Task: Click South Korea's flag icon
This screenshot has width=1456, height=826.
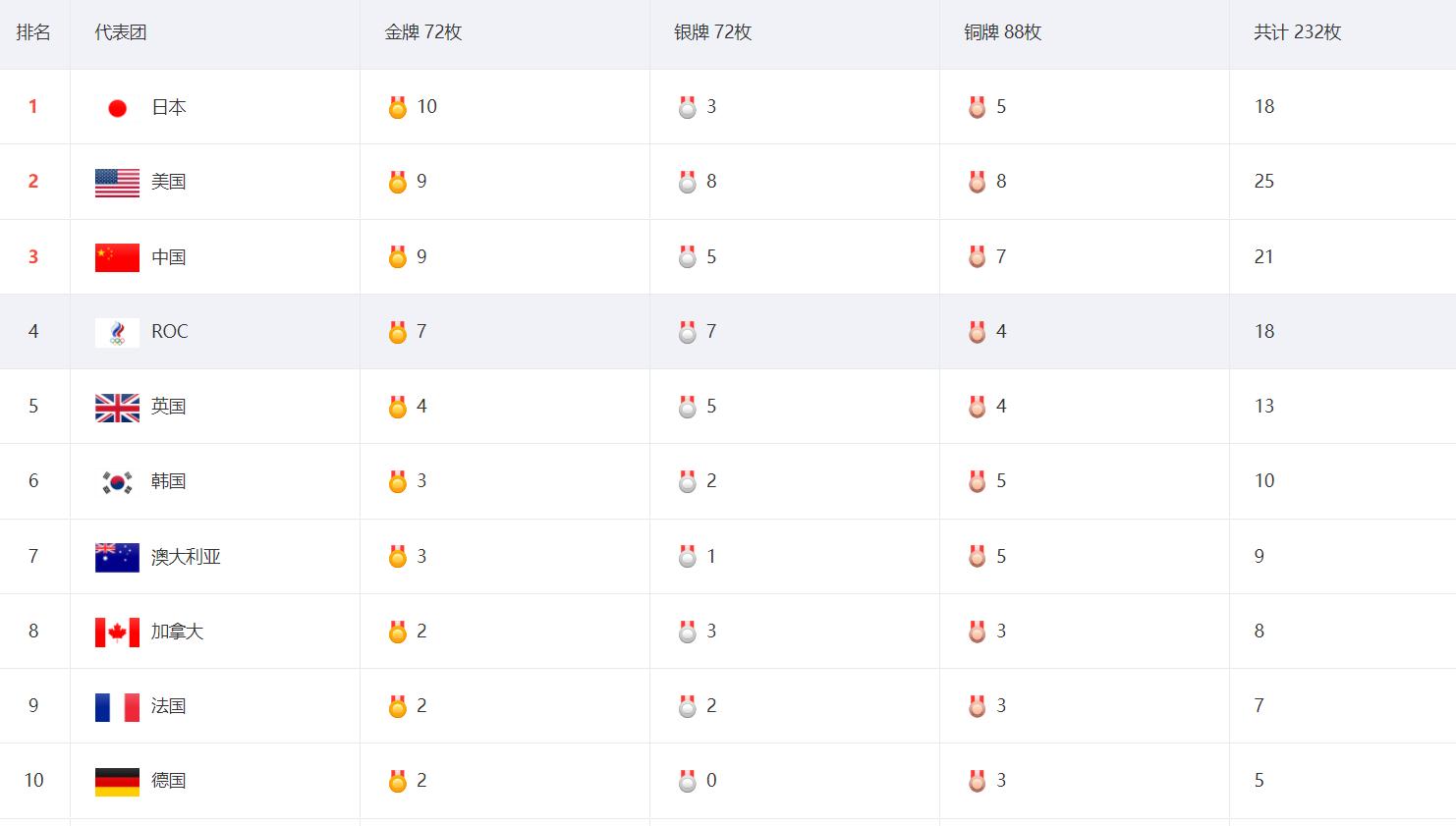Action: (x=117, y=482)
